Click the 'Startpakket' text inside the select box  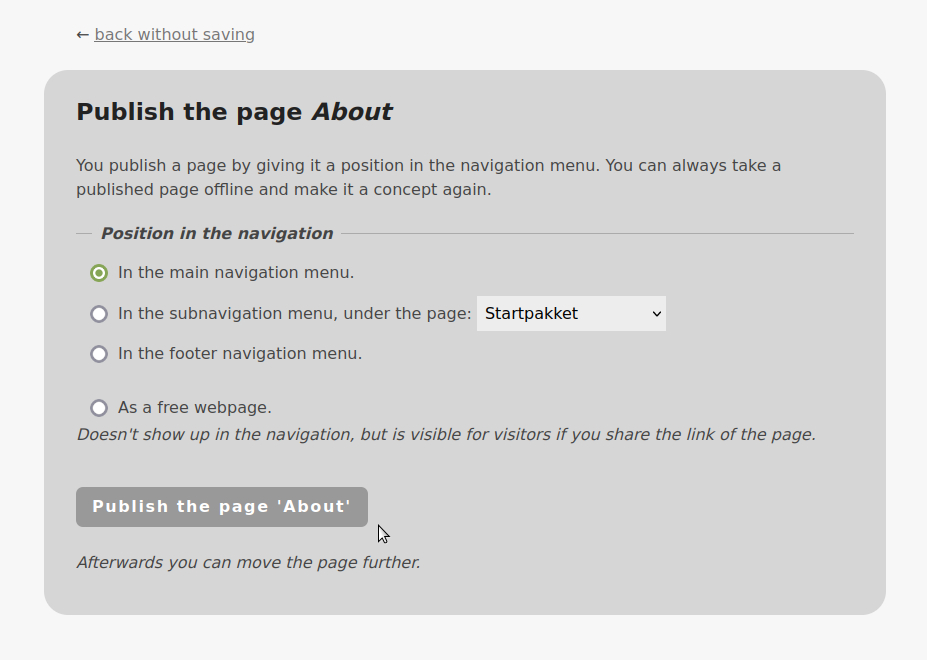coord(531,314)
